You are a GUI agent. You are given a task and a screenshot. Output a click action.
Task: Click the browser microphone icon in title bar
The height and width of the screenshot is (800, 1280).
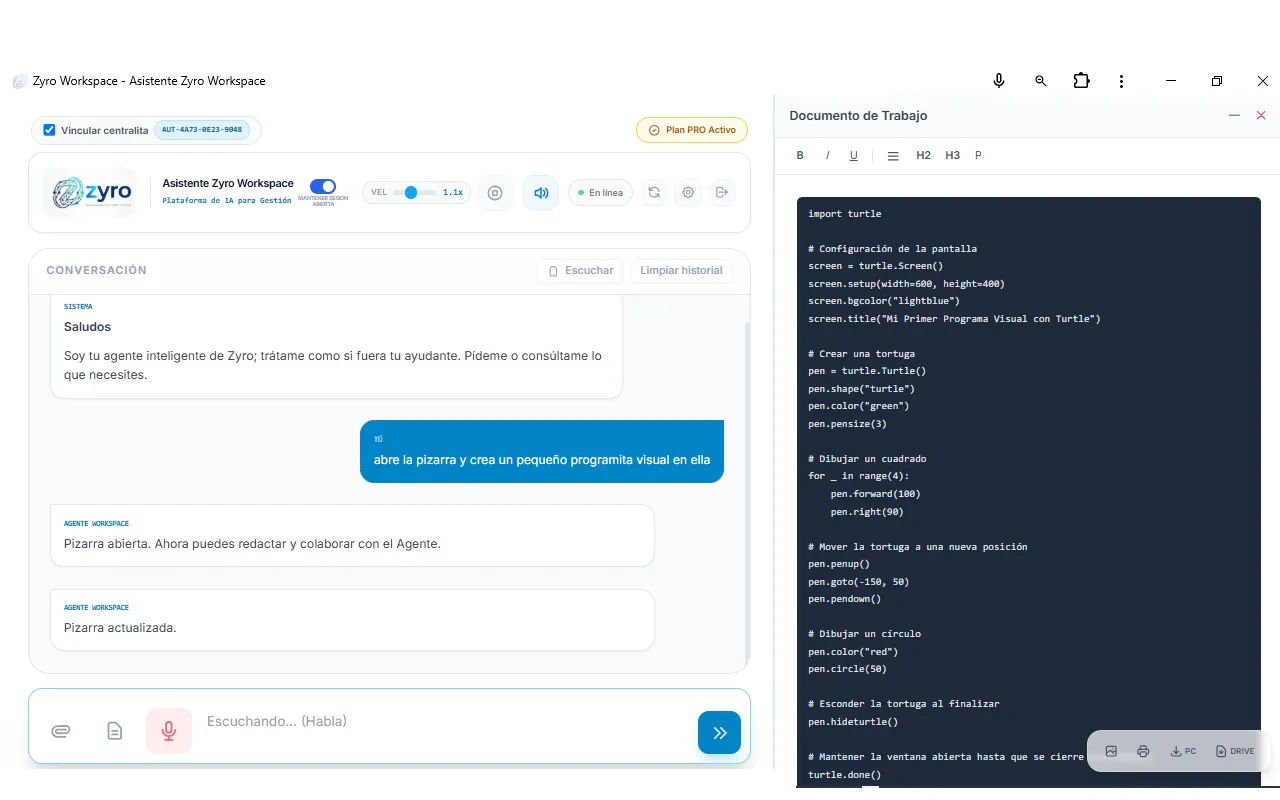pyautogui.click(x=998, y=81)
